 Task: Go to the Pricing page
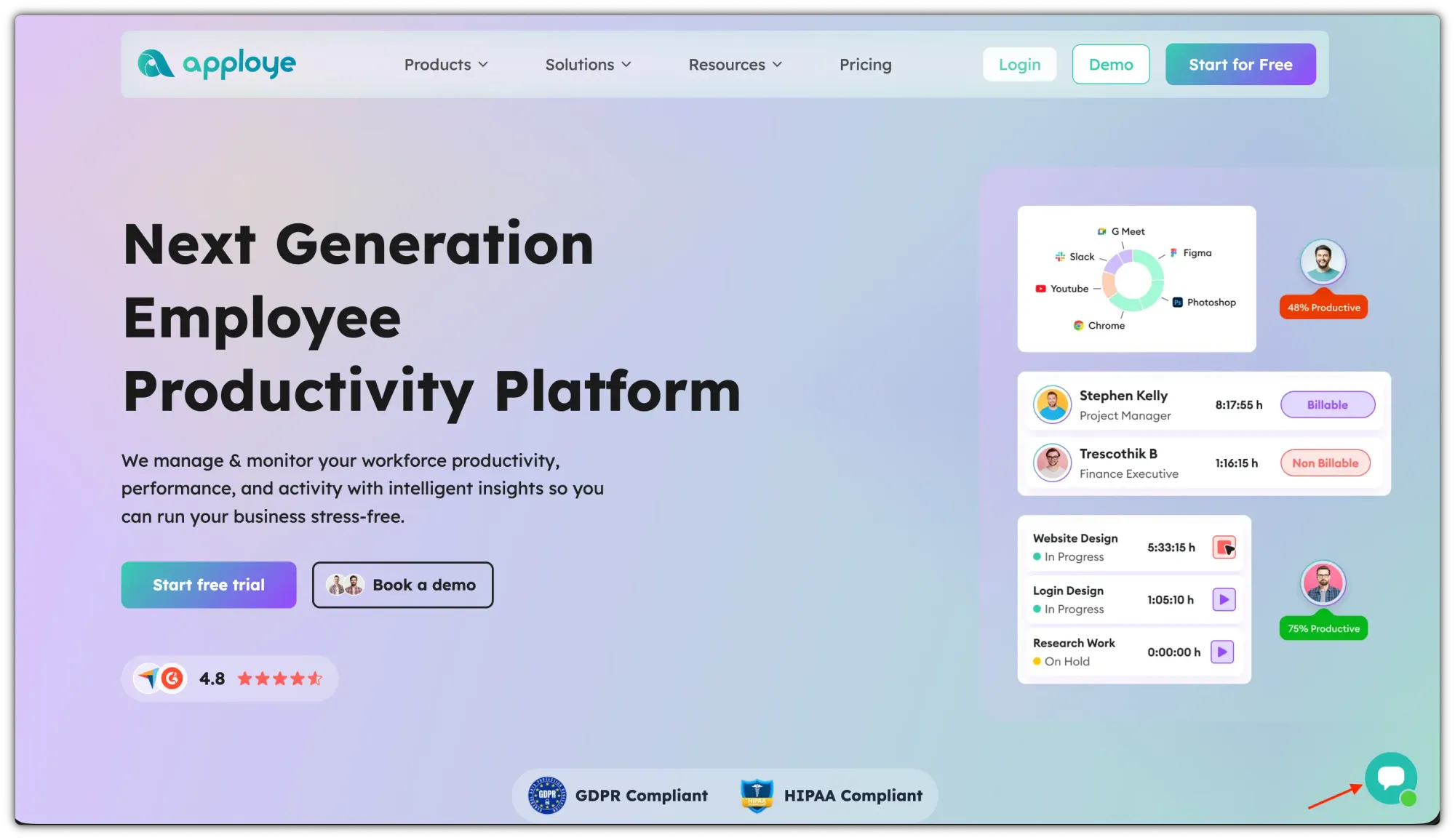click(x=865, y=65)
